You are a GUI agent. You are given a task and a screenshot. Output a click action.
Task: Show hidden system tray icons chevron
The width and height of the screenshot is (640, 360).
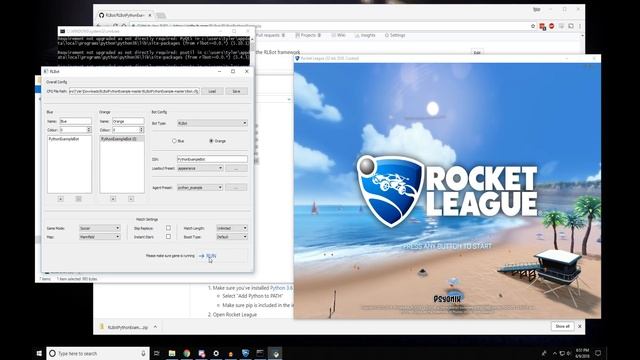(x=554, y=353)
